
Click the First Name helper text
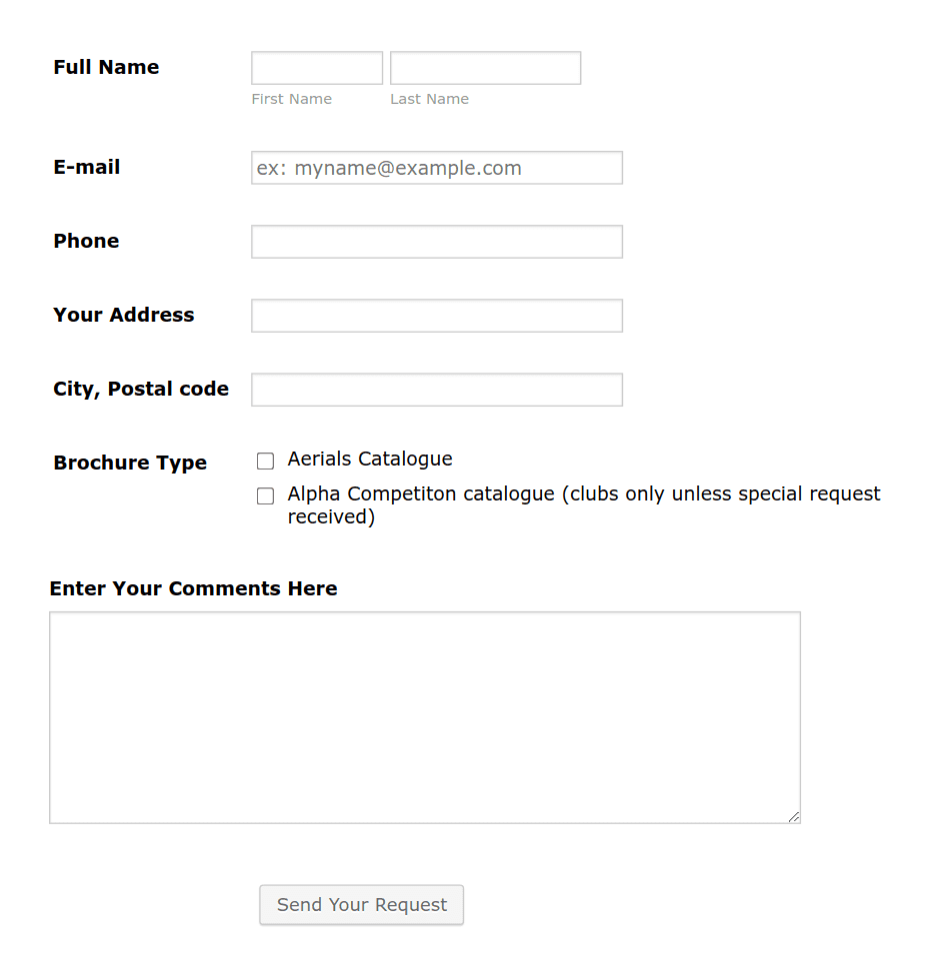pyautogui.click(x=291, y=98)
